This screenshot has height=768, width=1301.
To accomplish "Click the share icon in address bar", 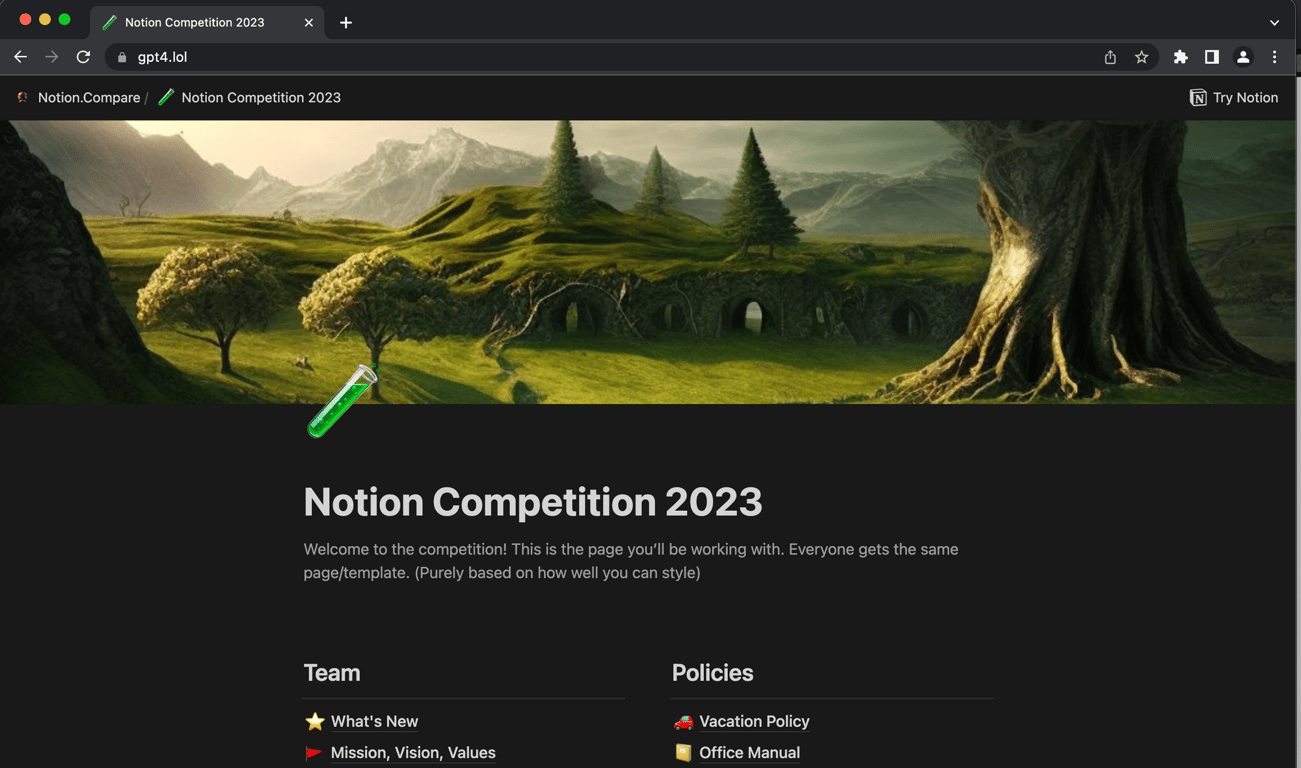I will tap(1110, 57).
